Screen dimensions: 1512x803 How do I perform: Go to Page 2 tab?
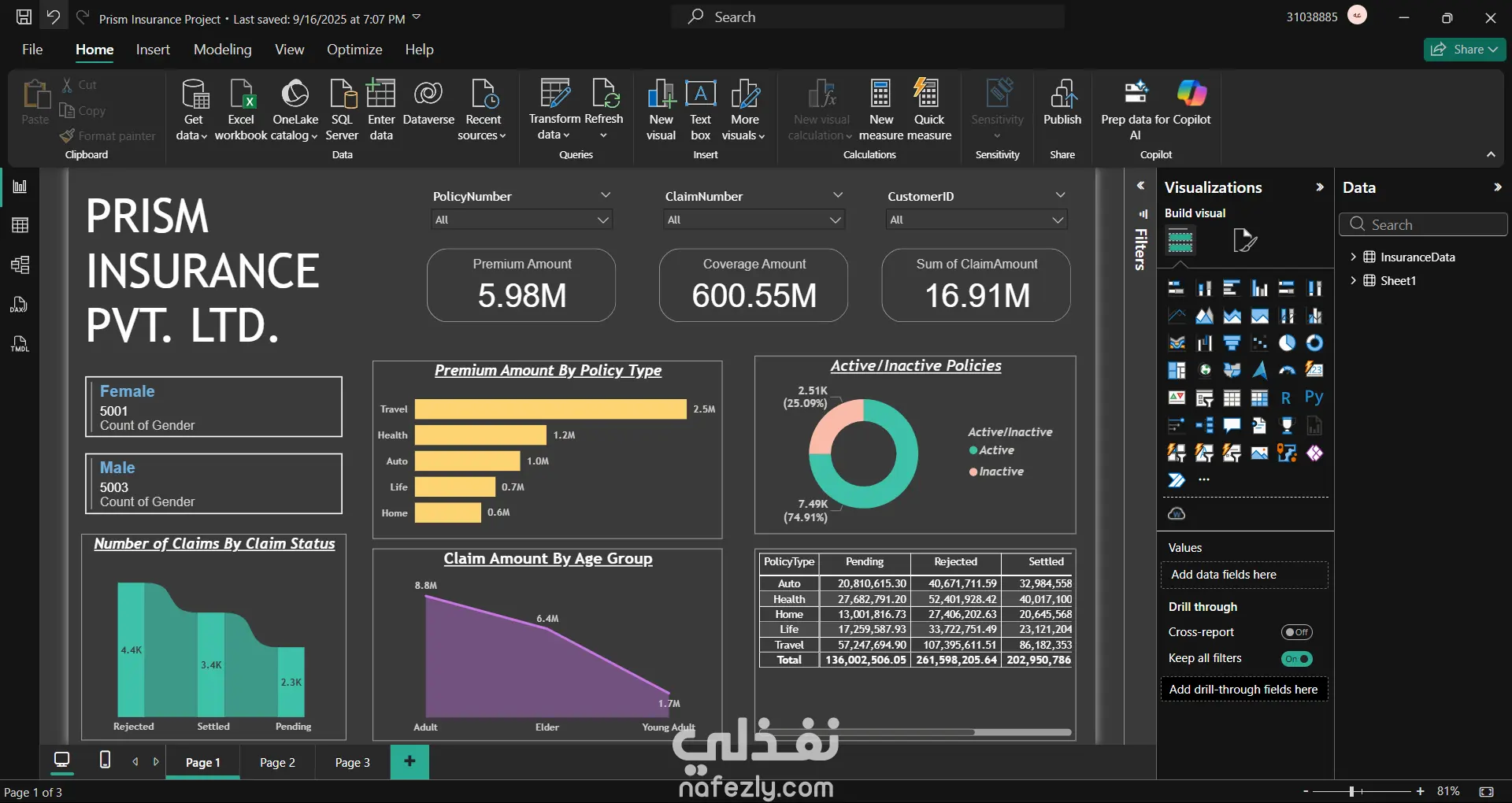point(277,762)
